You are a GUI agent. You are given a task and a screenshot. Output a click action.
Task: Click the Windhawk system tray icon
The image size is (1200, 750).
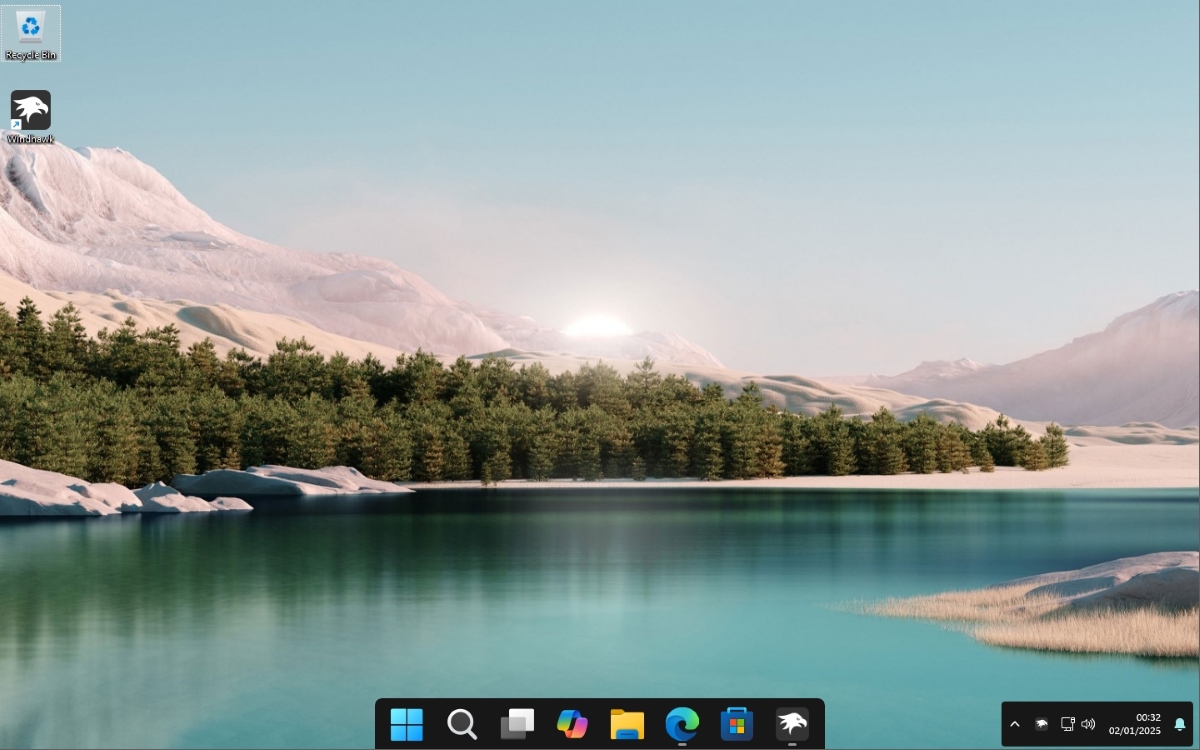(1042, 723)
